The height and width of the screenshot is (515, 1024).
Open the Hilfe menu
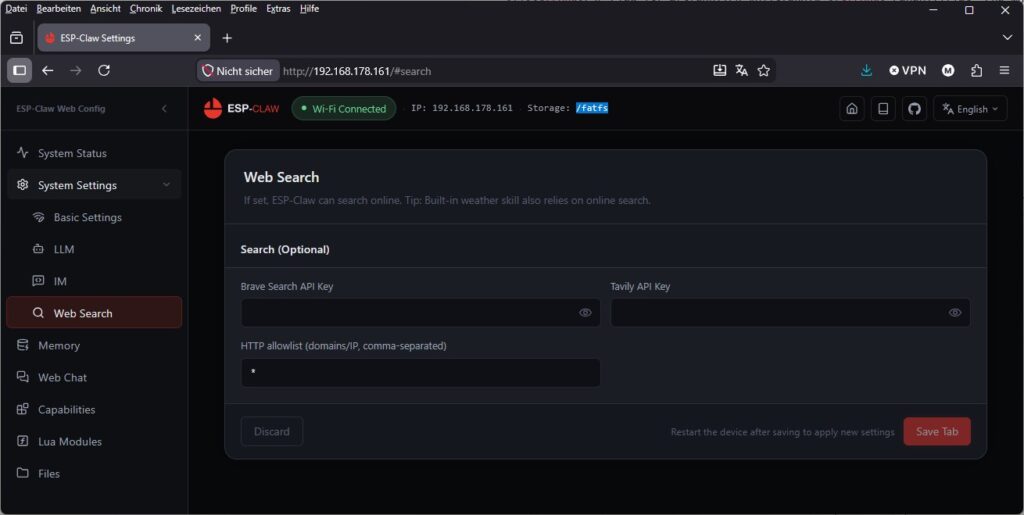click(310, 8)
